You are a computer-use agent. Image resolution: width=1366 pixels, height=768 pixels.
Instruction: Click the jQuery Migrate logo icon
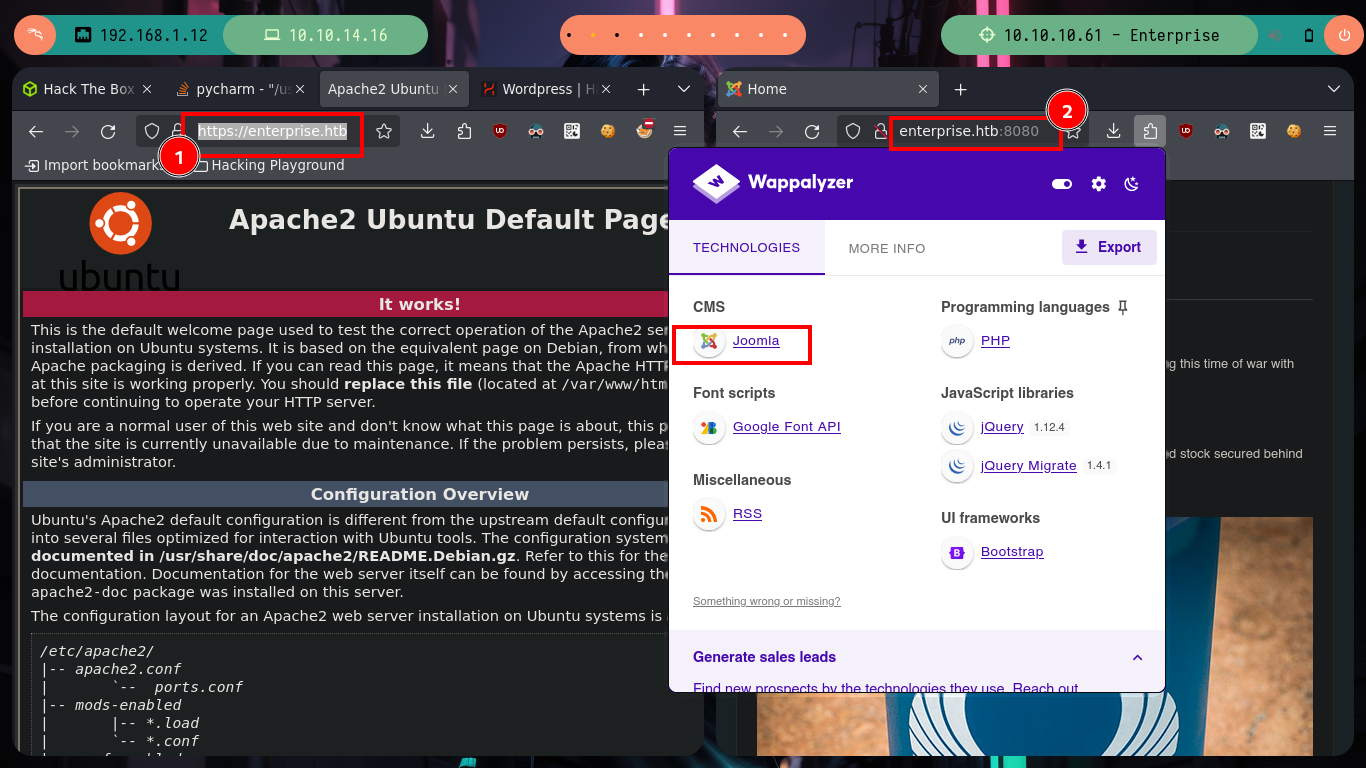(x=957, y=467)
